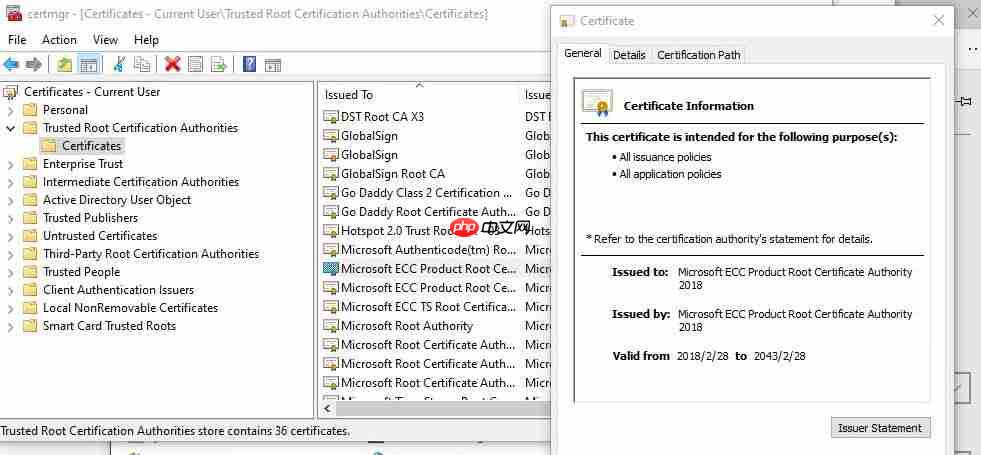Expand Intermediate Certification Authorities node

[10, 182]
